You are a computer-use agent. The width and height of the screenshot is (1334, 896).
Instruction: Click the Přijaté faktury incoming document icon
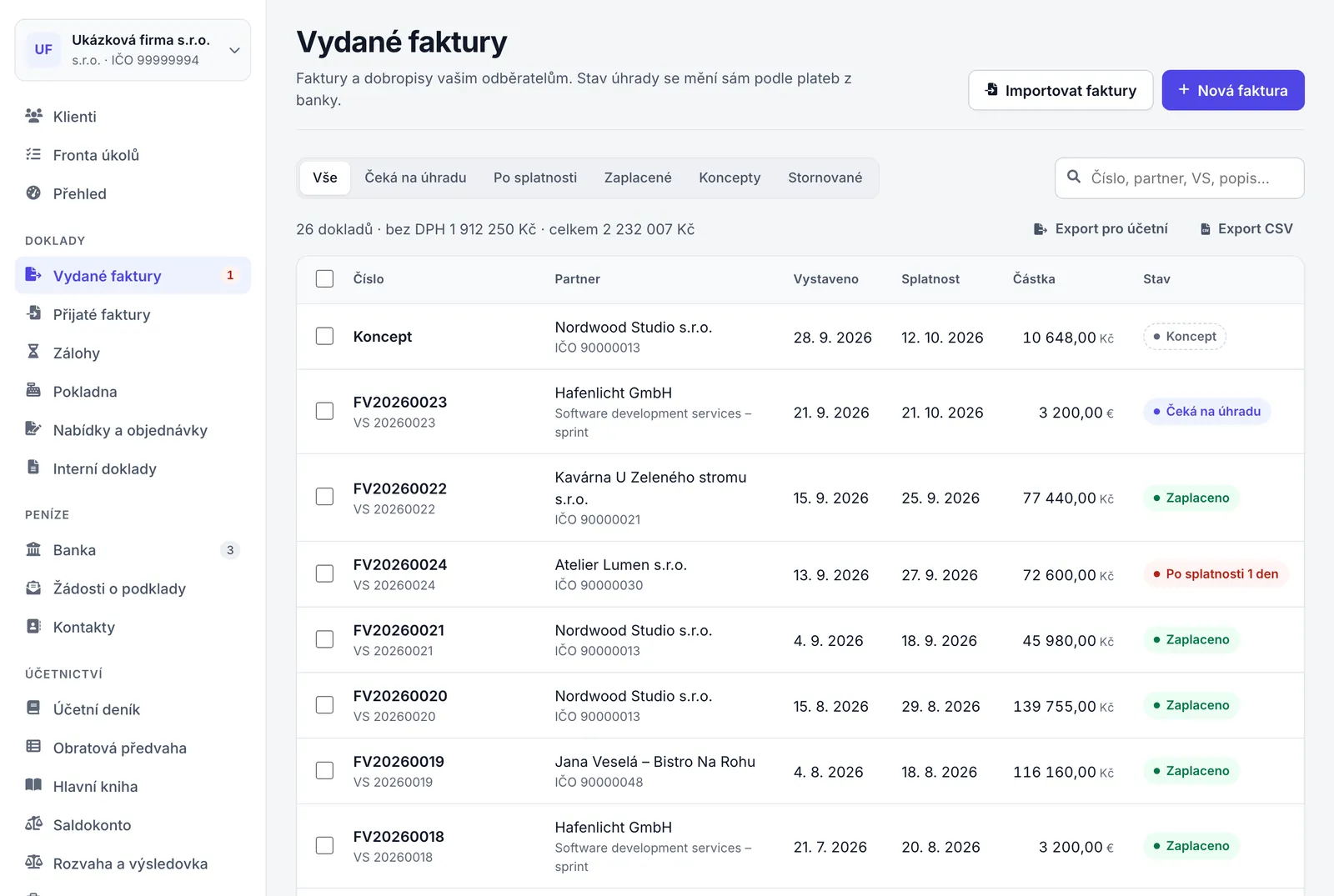point(33,313)
